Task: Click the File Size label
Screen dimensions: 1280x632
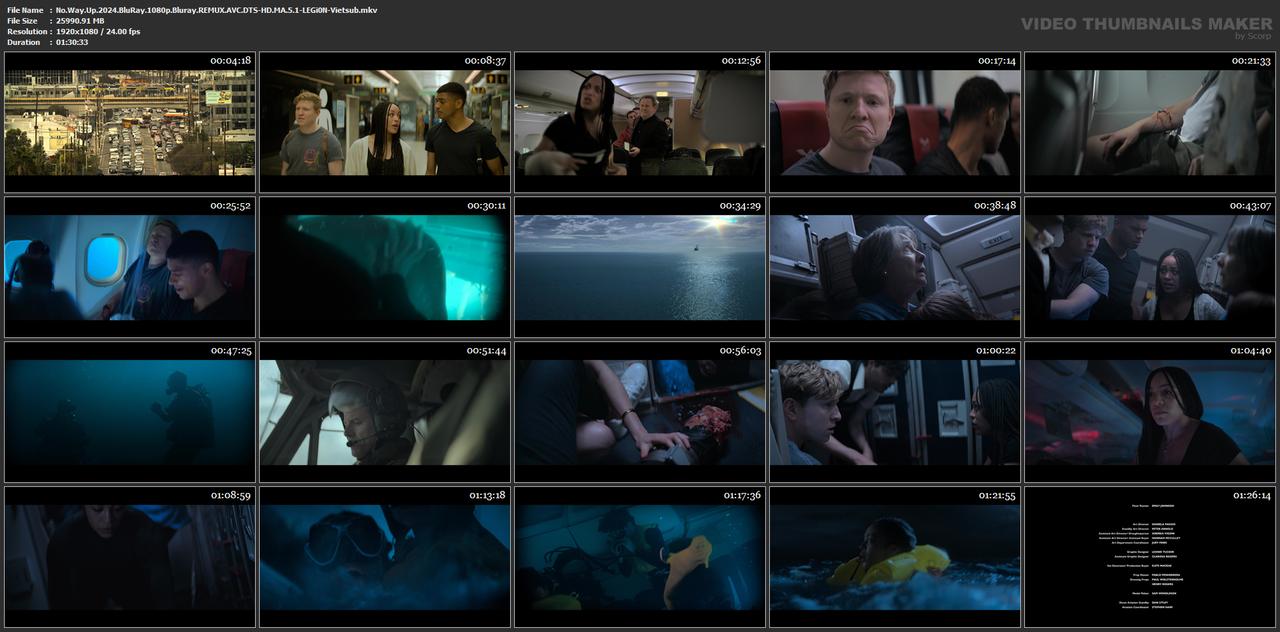Action: 22,21
